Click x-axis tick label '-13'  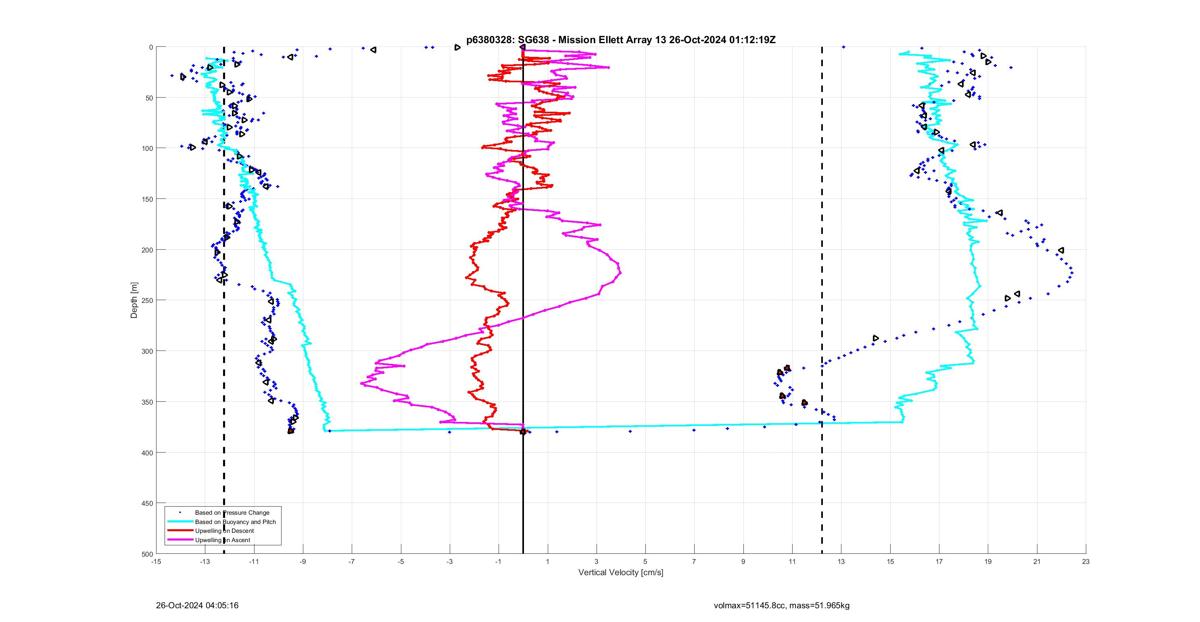[205, 561]
